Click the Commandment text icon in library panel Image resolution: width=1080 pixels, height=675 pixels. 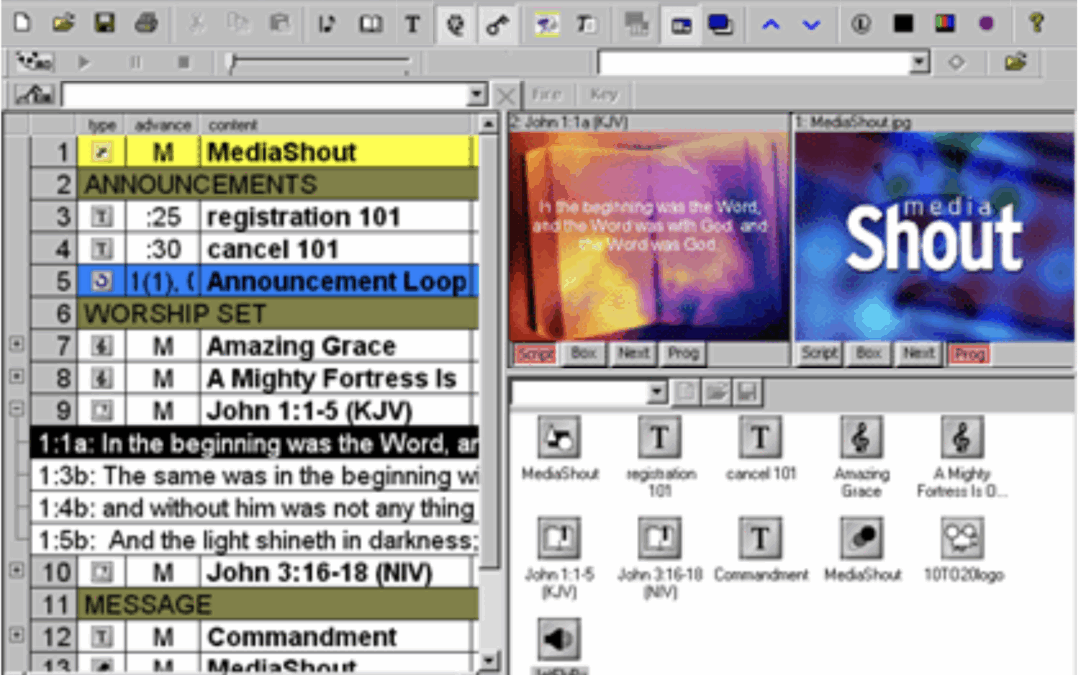760,539
